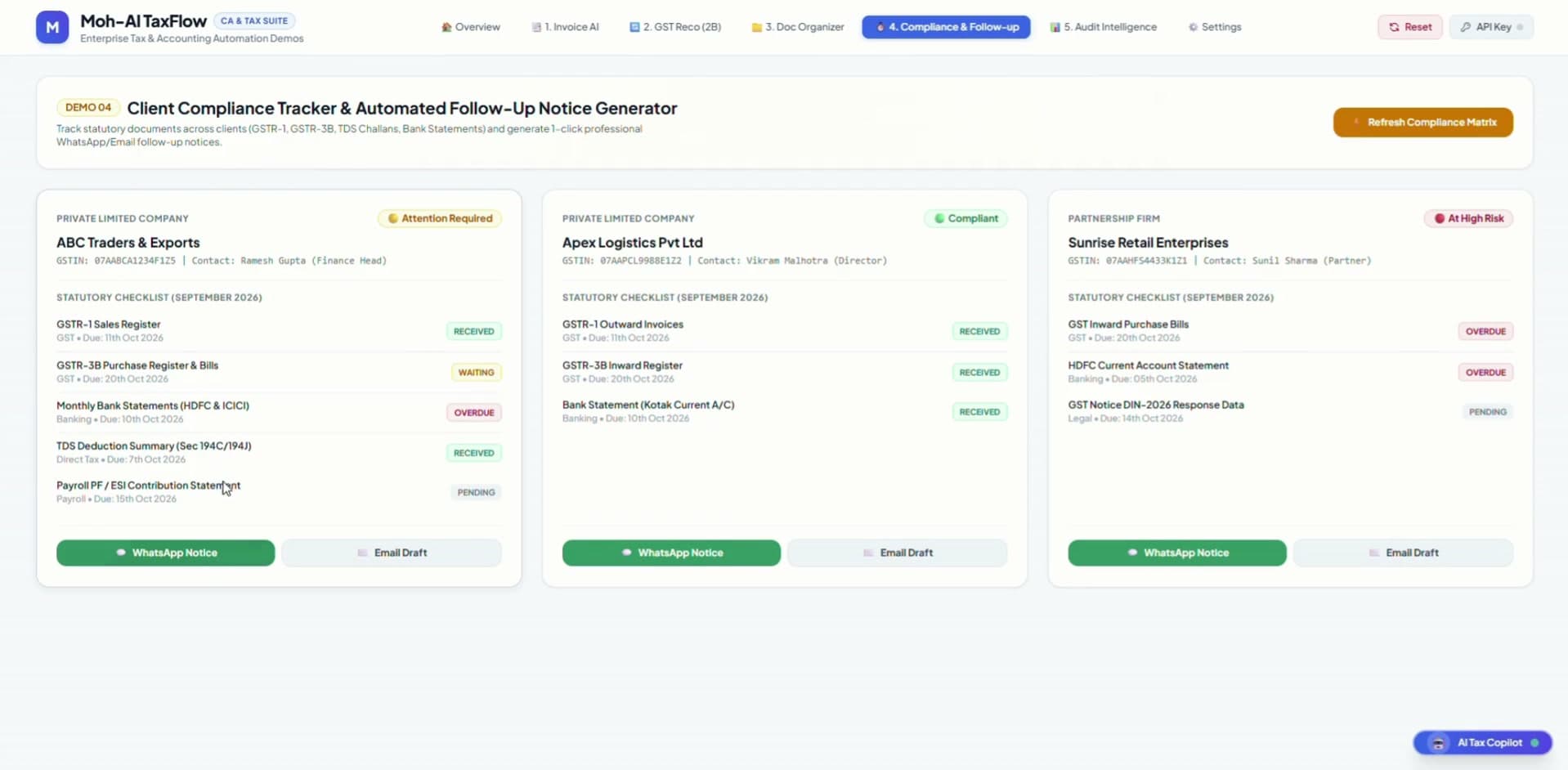Click RECEIVED badge for GSTR-1 Outward Invoices
The image size is (1568, 770).
(979, 331)
